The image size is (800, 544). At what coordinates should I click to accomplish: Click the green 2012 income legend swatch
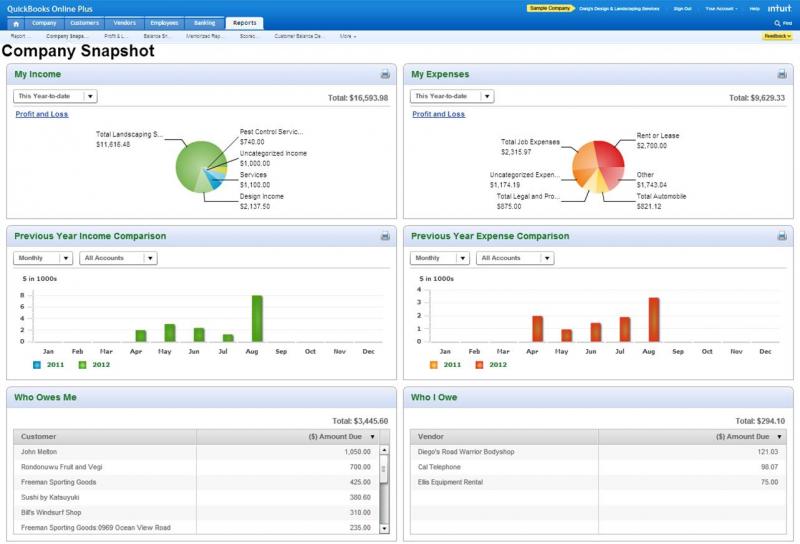pos(82,365)
